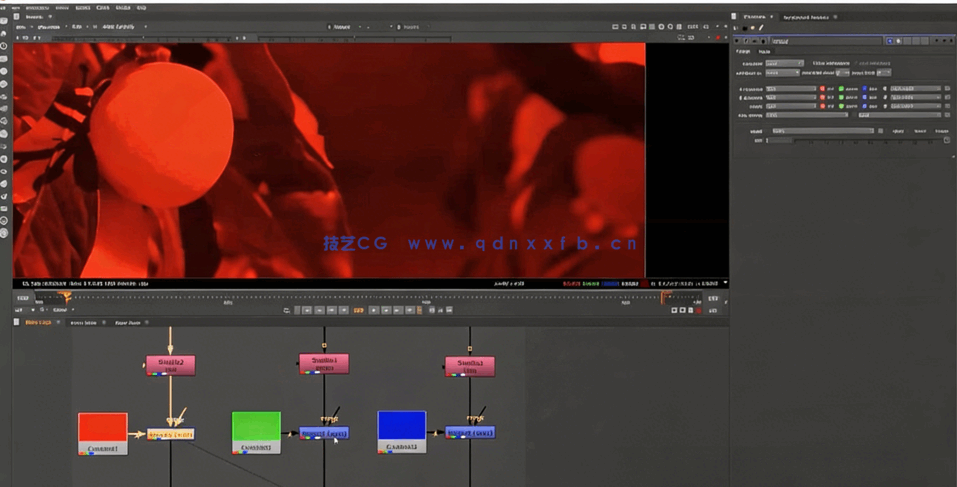This screenshot has height=487, width=957.
Task: Toggle the alpha masking checkbox
Action: pos(856,63)
